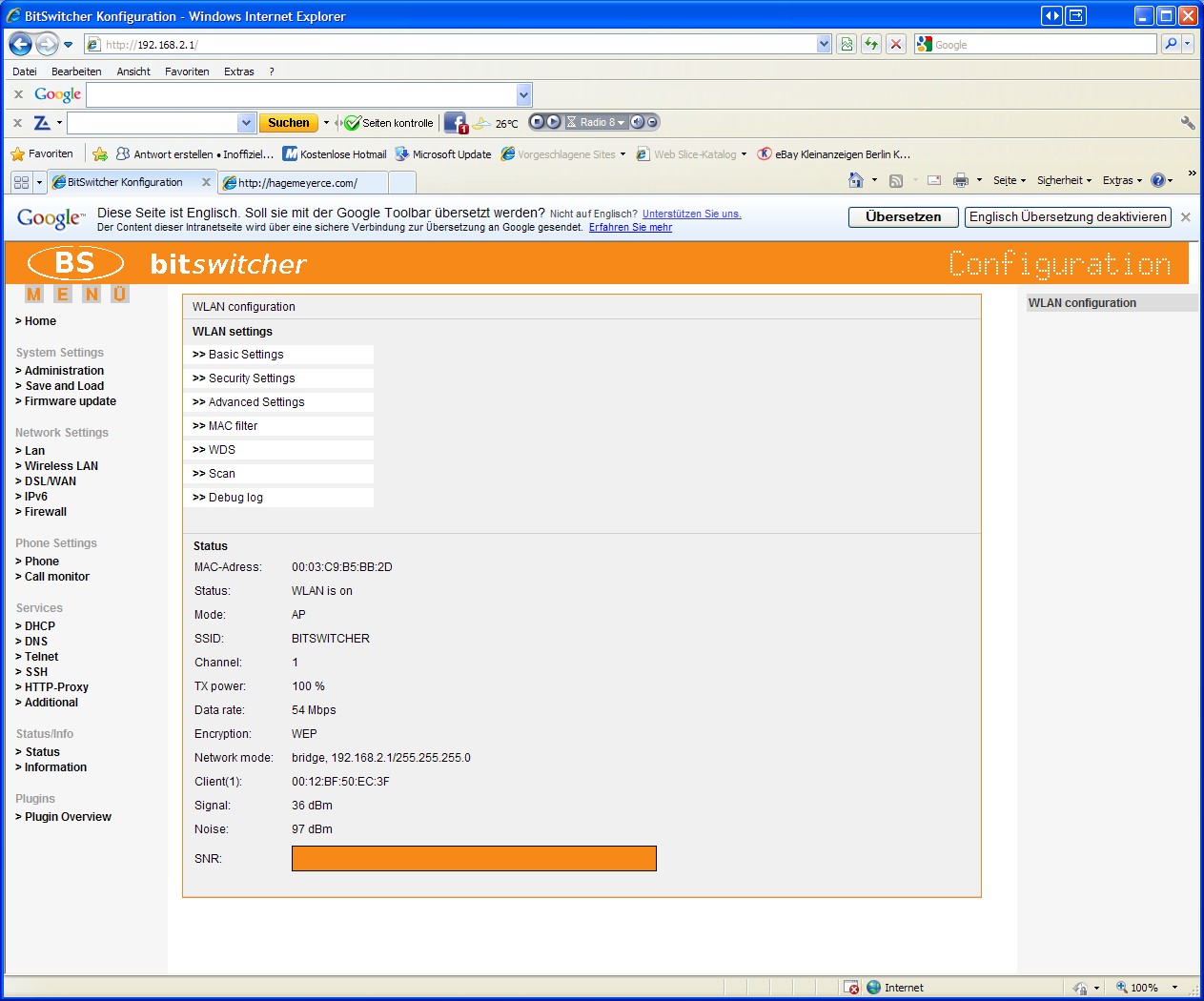Click the Quick Tabs grid icon
This screenshot has height=1001, width=1204.
[x=22, y=182]
